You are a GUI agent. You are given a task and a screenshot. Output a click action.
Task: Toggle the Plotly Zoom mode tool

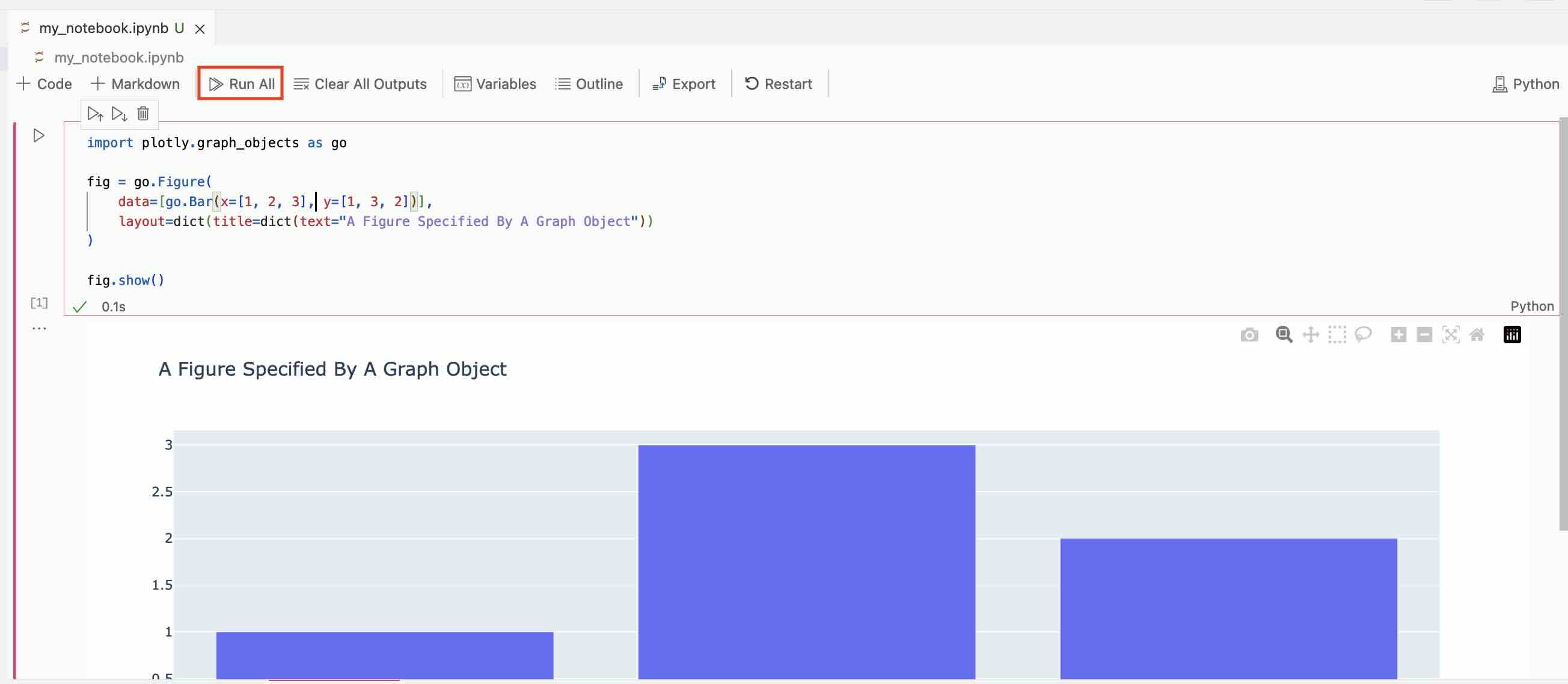[x=1284, y=335]
